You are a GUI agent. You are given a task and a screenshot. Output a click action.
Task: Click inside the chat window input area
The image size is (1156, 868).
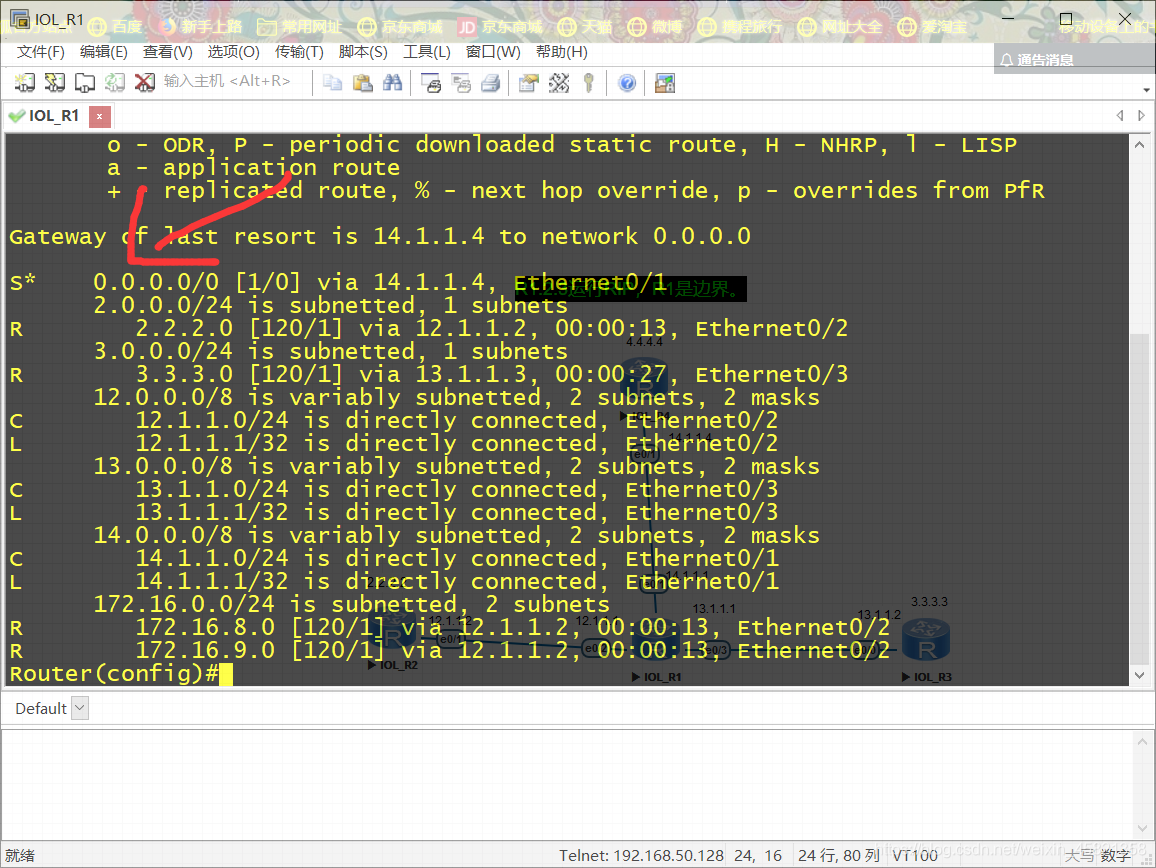568,784
